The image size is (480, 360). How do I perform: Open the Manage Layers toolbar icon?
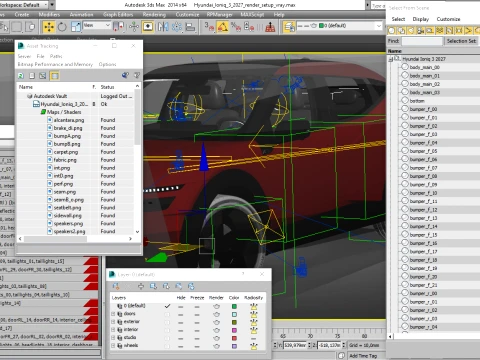(x=289, y=27)
